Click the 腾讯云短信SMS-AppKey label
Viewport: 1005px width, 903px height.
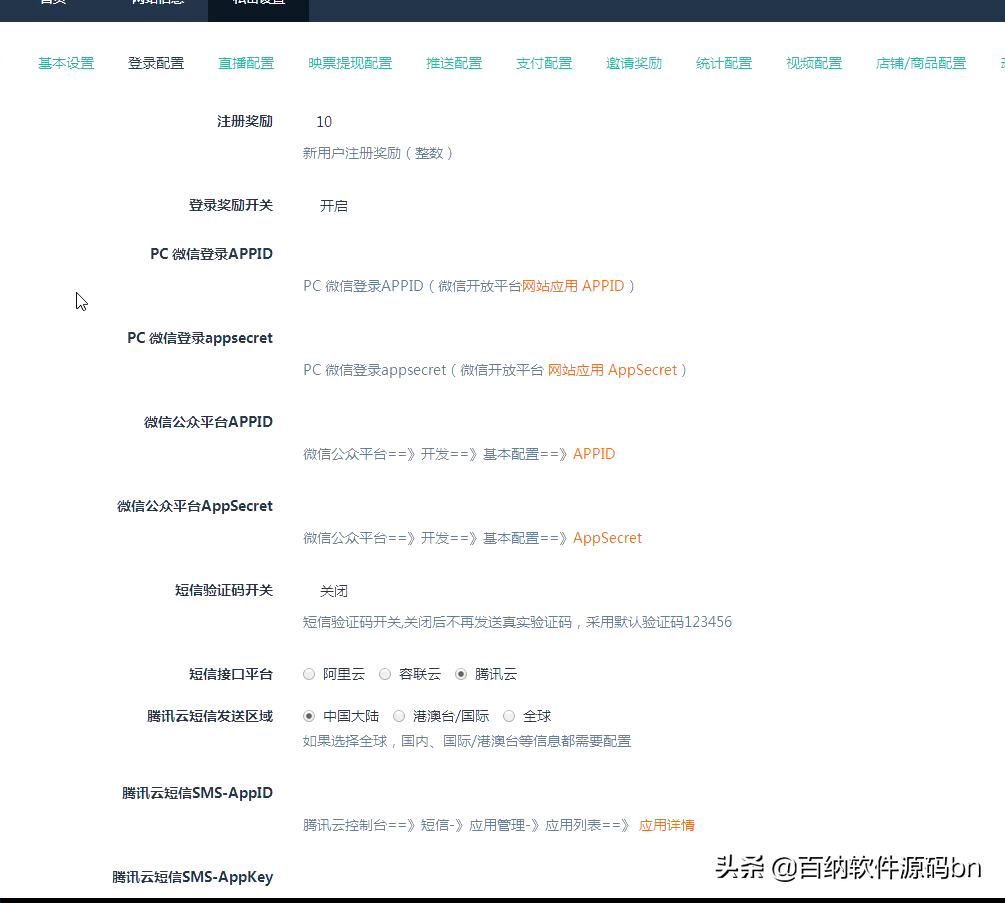coord(192,877)
